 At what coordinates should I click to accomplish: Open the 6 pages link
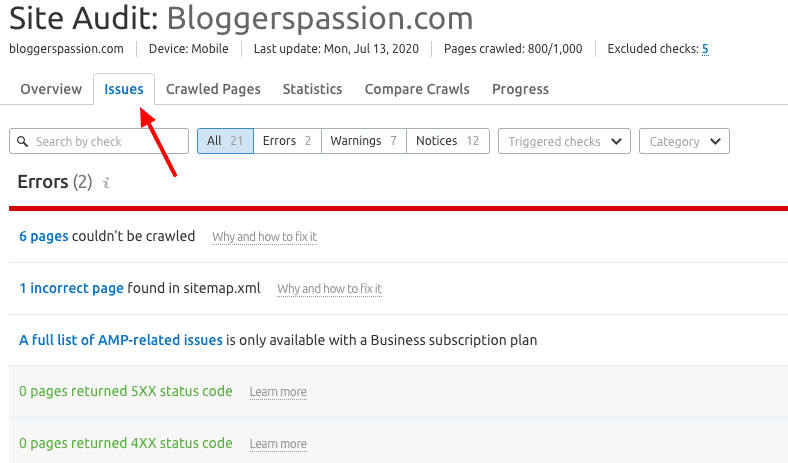[x=44, y=236]
